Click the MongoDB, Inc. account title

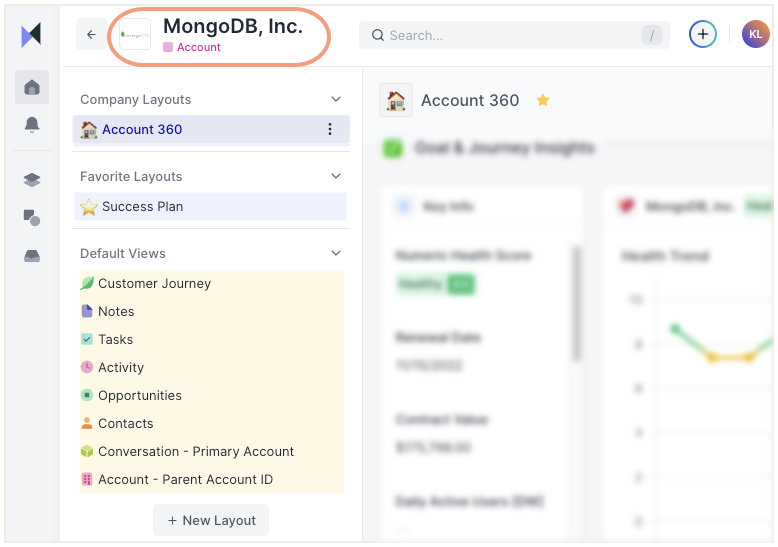233,26
